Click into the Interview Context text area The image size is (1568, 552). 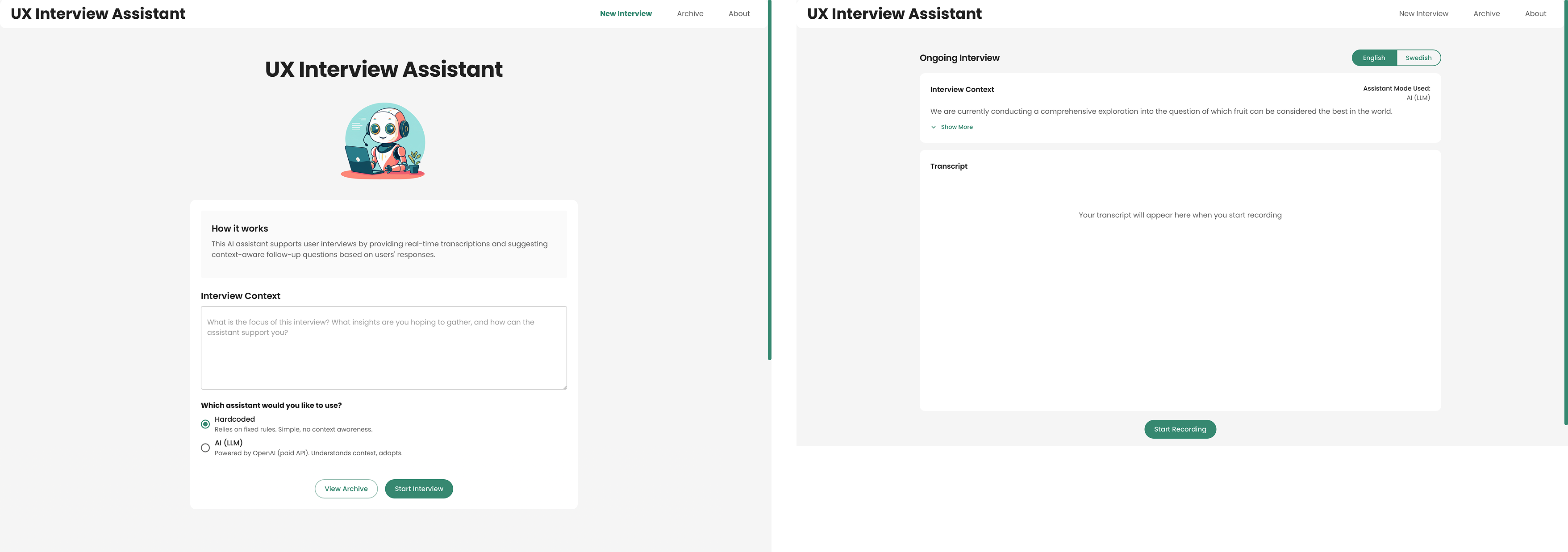[x=384, y=348]
